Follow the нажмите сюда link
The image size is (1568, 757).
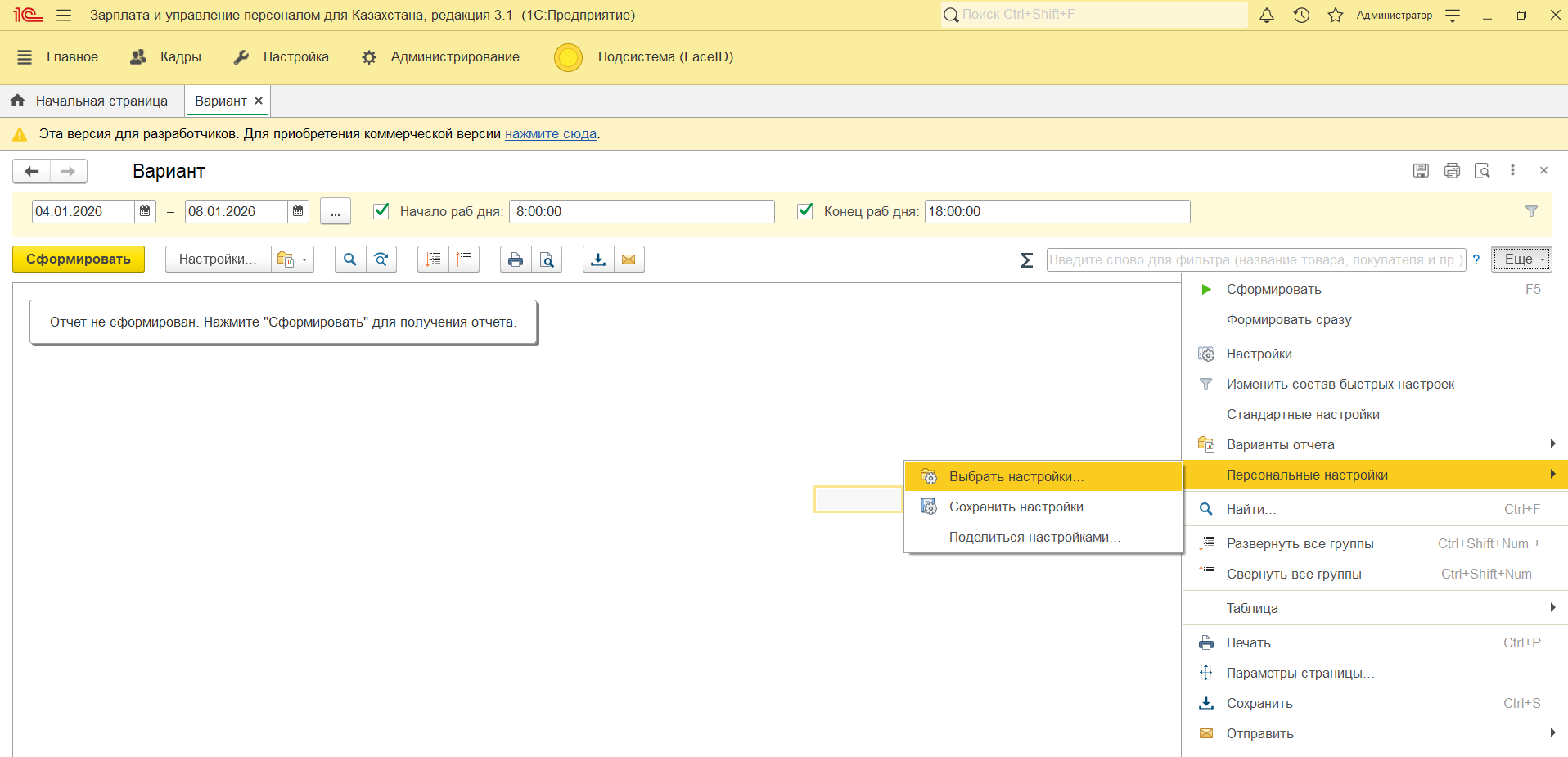[550, 134]
